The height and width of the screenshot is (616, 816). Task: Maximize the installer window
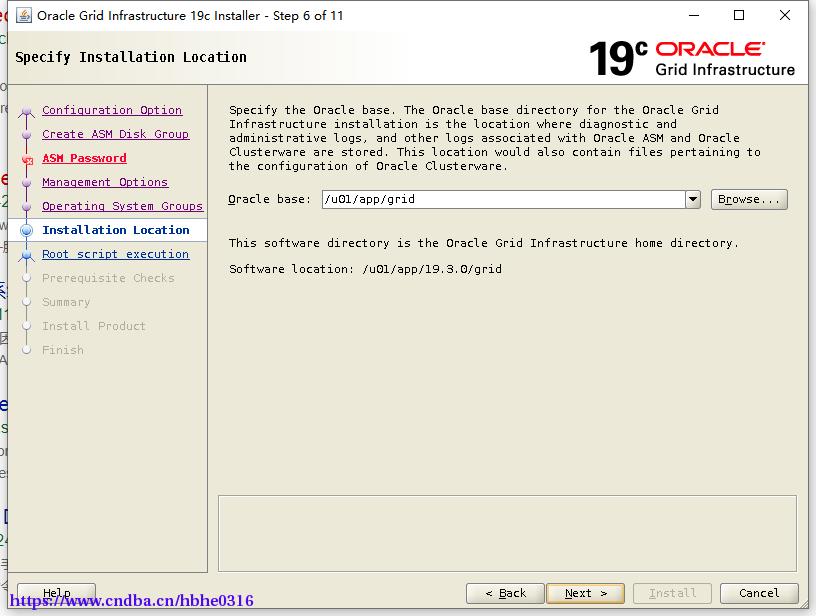(738, 15)
